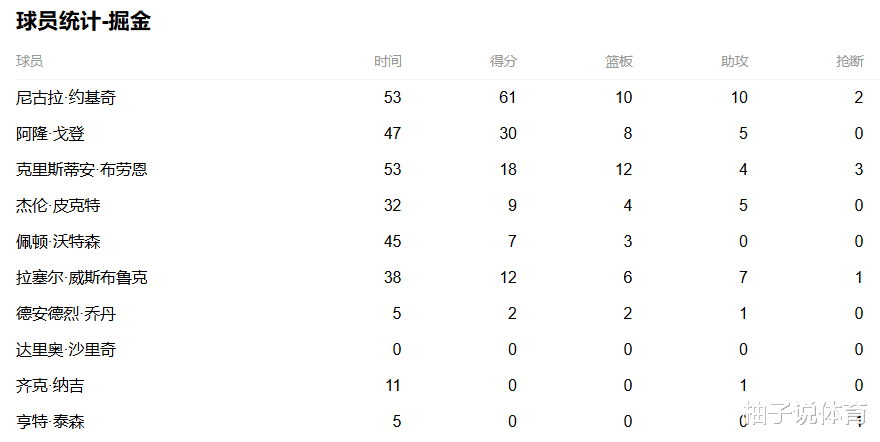This screenshot has height=442, width=880.
Task: Click player name 德安德烈·乔丹
Action: (66, 314)
